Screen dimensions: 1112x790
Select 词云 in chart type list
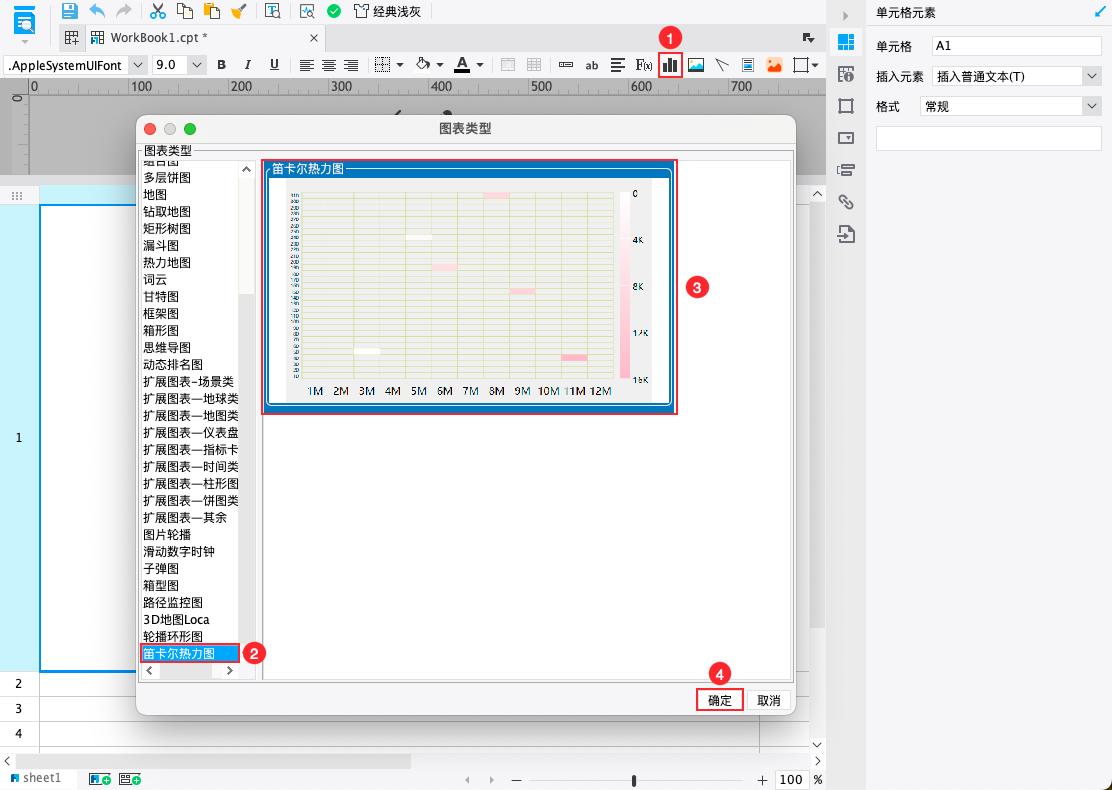click(155, 279)
